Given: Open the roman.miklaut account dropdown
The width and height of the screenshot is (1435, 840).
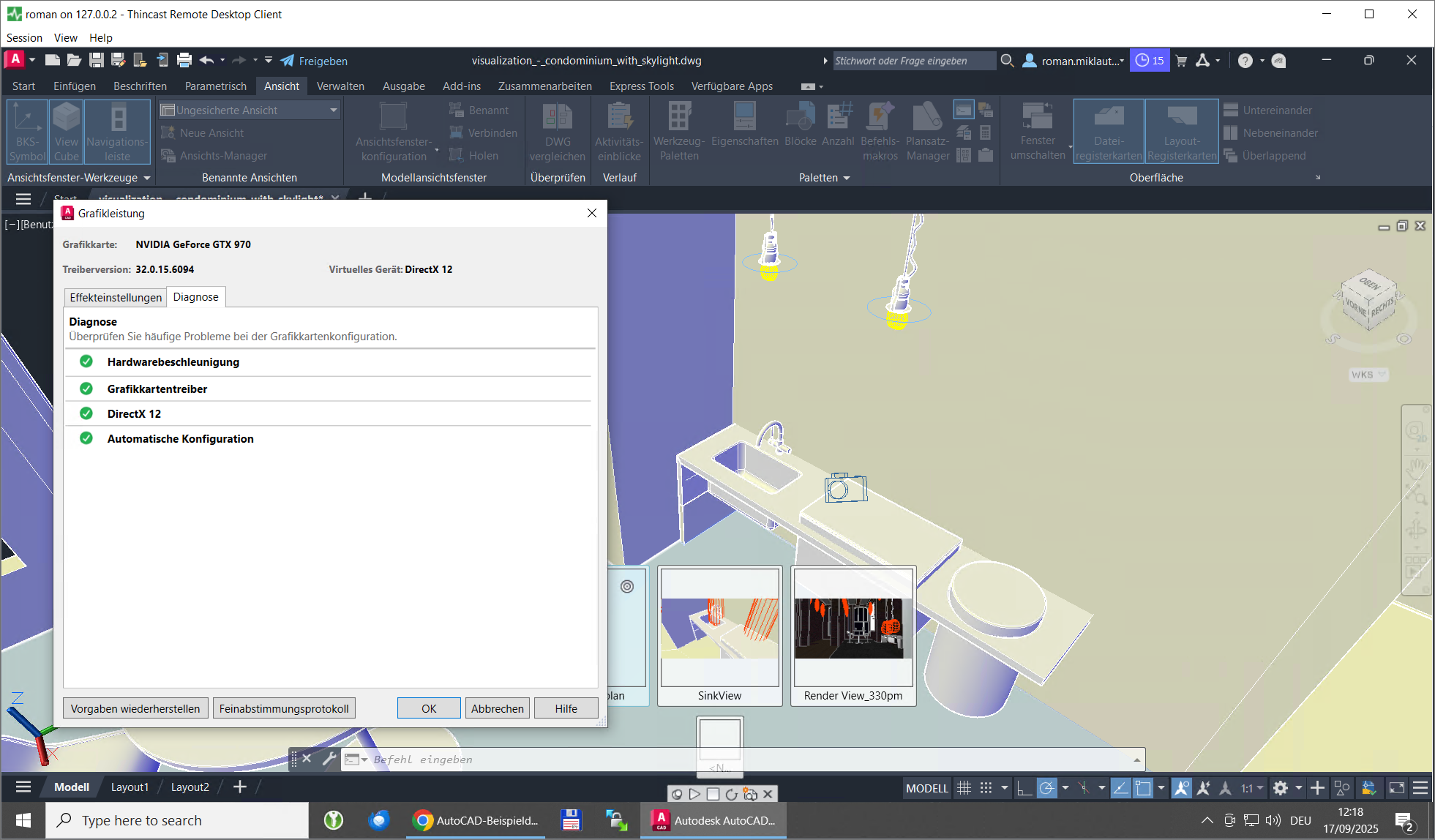Looking at the screenshot, I should tap(1074, 61).
